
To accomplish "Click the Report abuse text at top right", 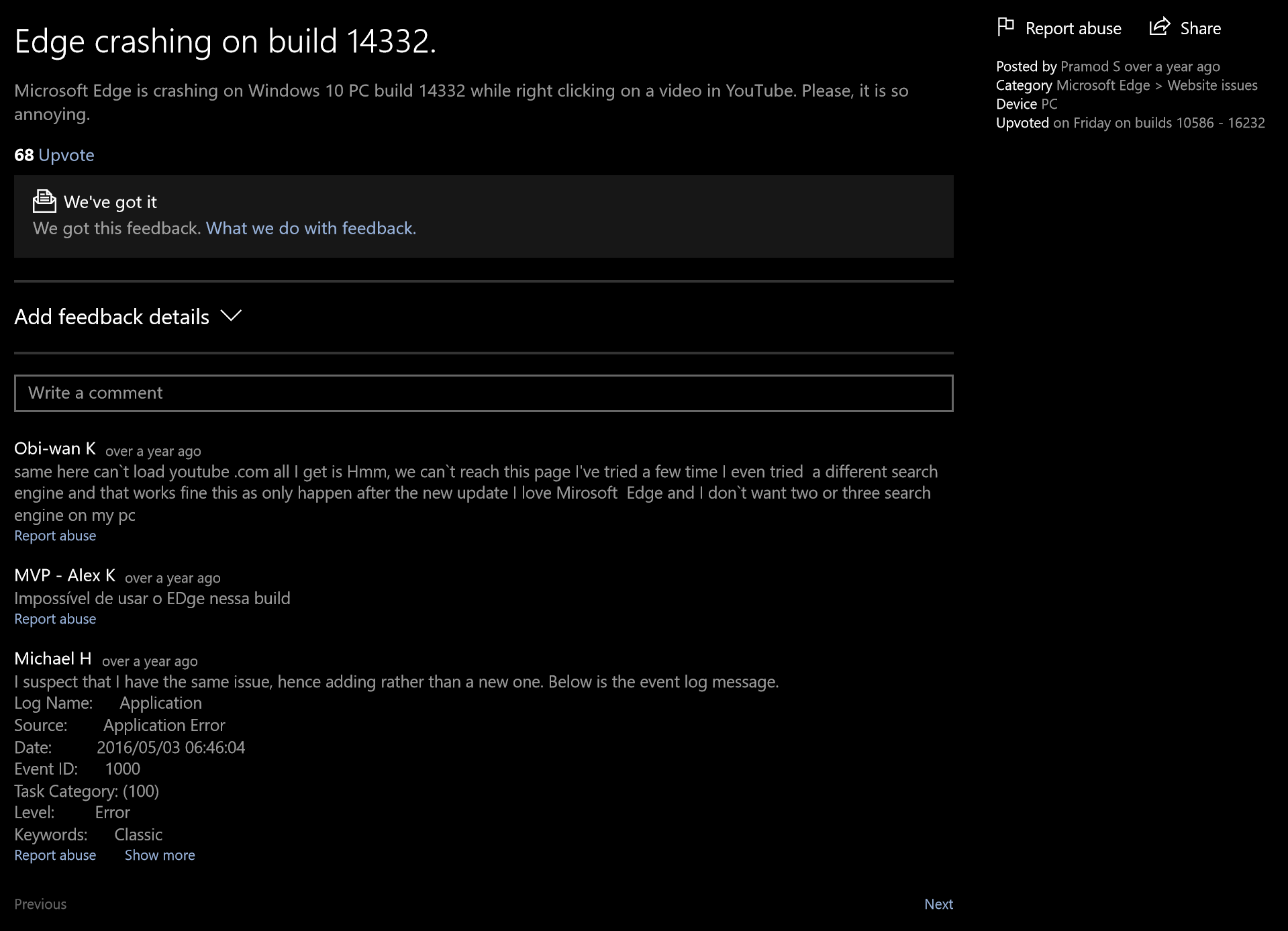I will (1073, 29).
